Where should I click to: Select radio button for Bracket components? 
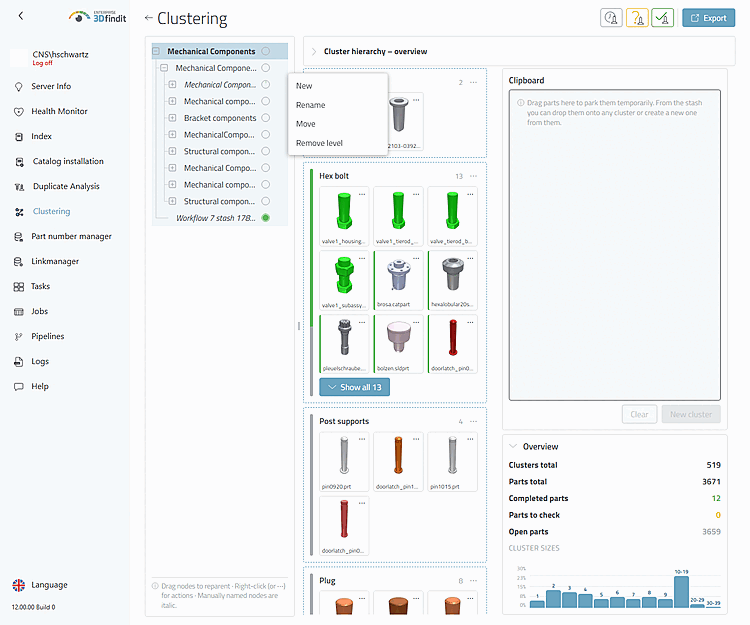click(265, 118)
